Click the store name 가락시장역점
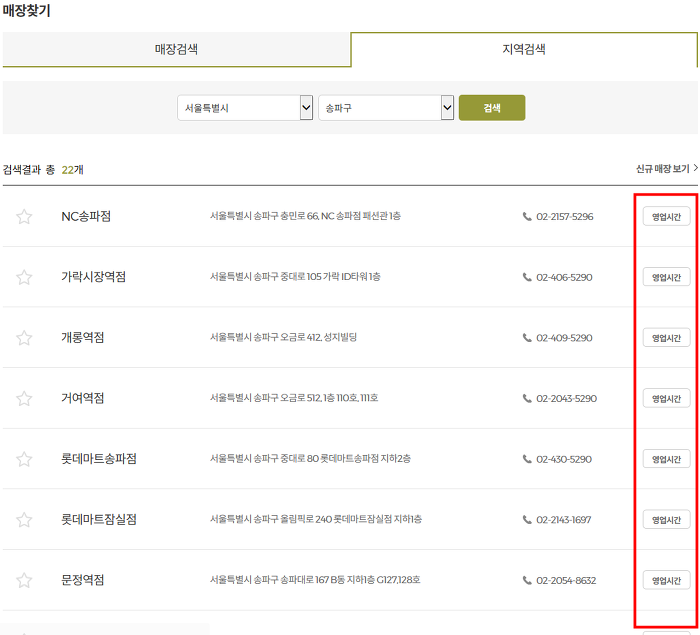 [93, 277]
